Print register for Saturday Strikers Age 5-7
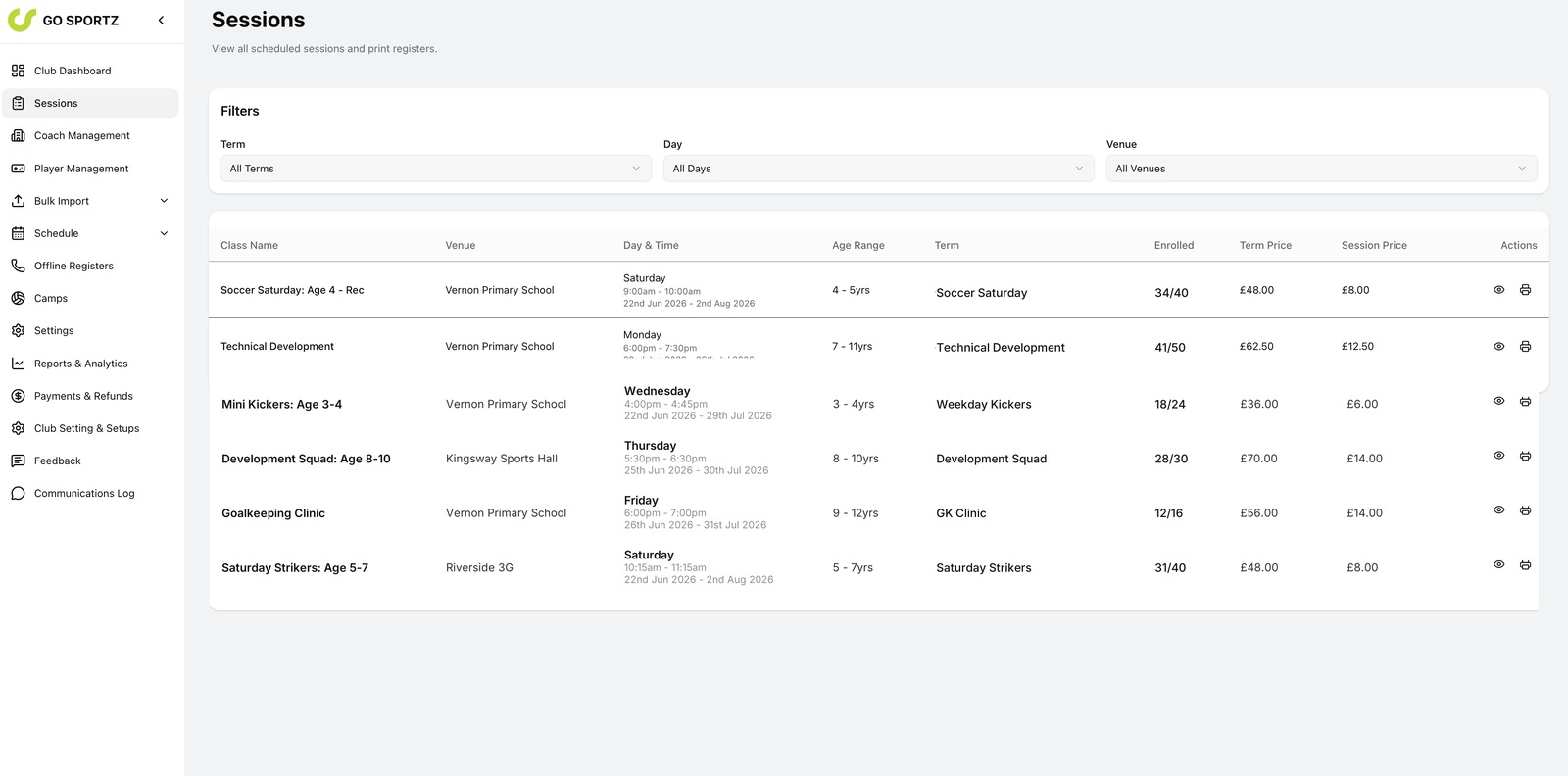Image resolution: width=1568 pixels, height=776 pixels. (1525, 565)
